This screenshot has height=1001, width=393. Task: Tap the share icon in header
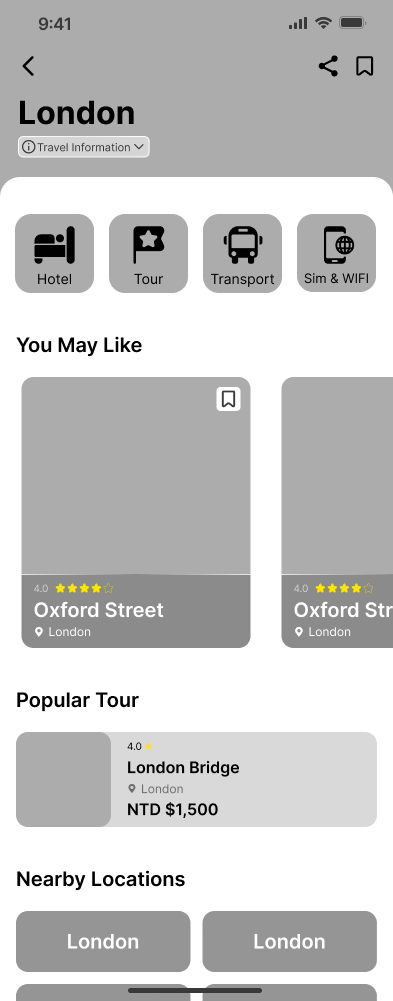point(329,66)
